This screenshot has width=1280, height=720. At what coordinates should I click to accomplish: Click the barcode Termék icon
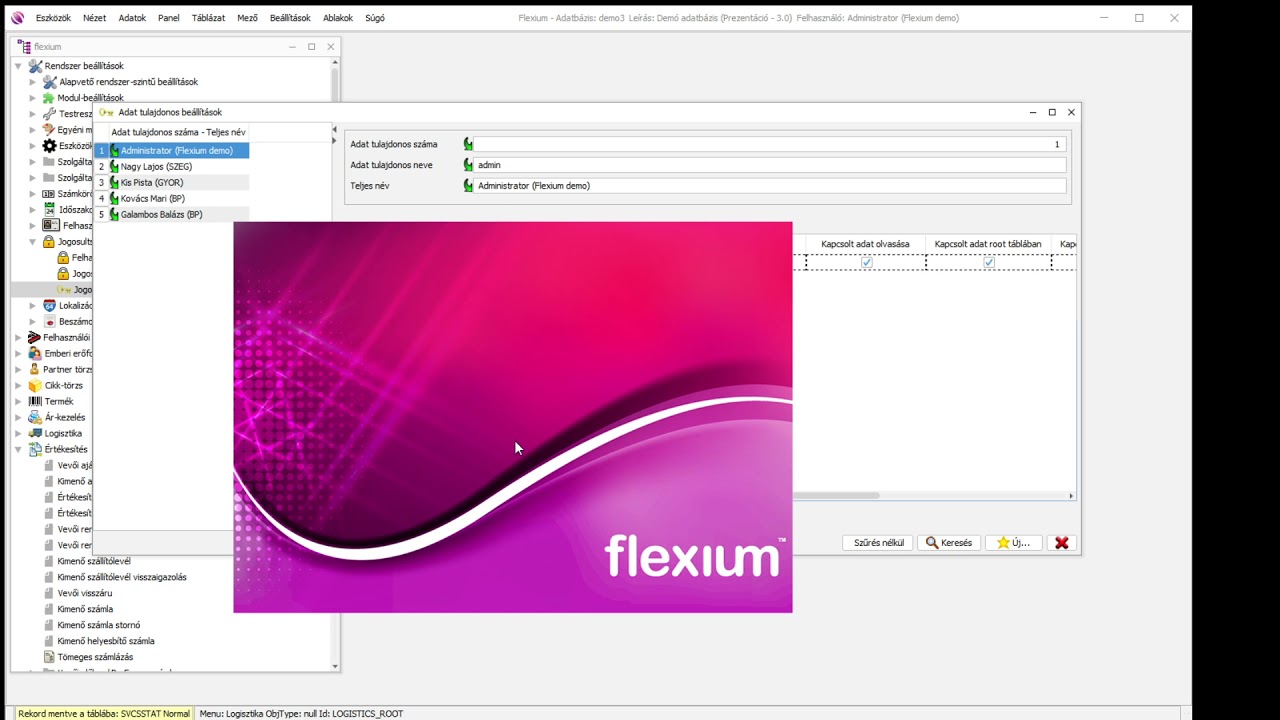click(x=35, y=402)
